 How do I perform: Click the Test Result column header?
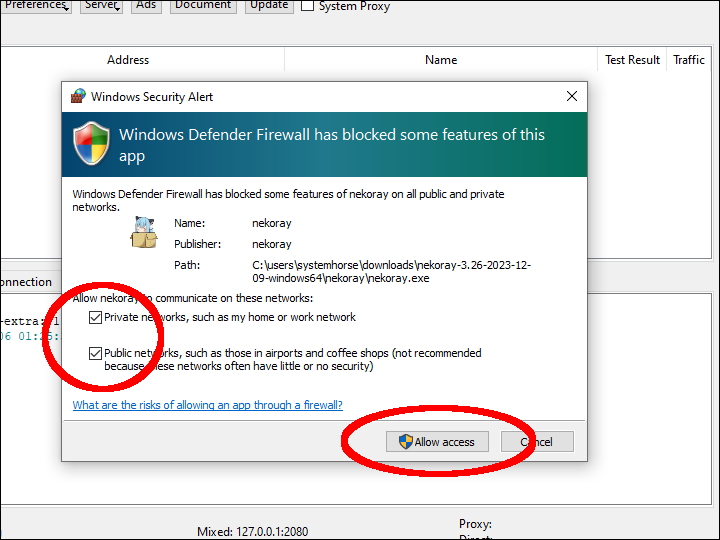pyautogui.click(x=632, y=60)
